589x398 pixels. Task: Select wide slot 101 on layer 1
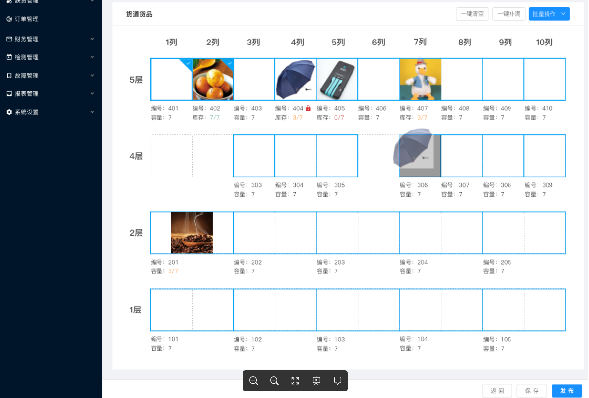[x=192, y=310]
